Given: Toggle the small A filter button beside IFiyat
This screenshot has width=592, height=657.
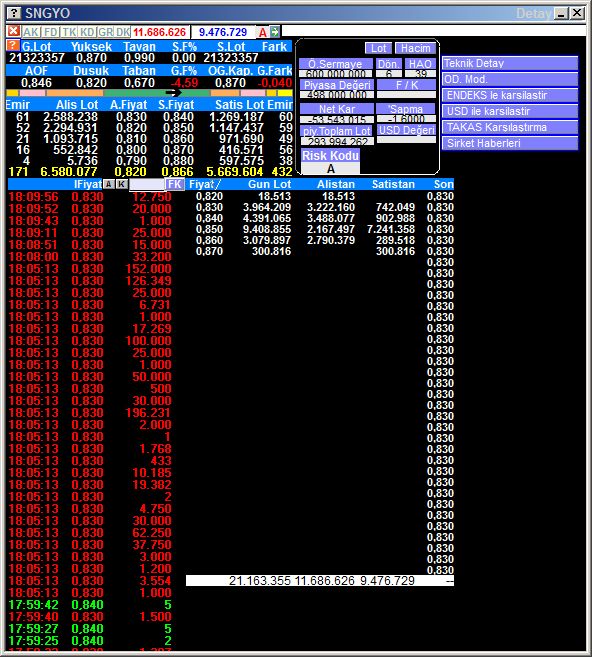Looking at the screenshot, I should point(109,184).
